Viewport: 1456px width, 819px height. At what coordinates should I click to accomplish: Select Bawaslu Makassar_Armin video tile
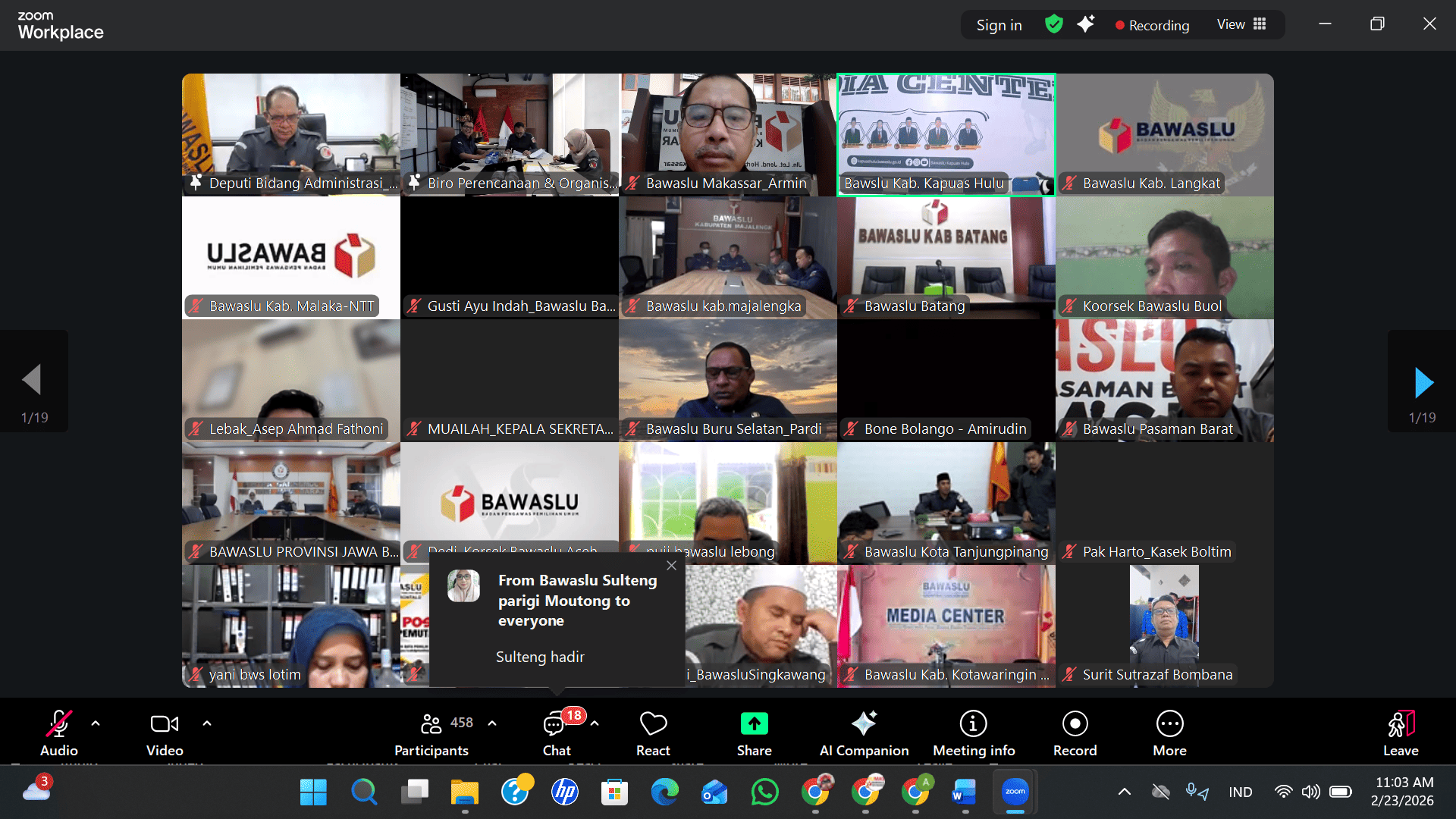click(728, 134)
